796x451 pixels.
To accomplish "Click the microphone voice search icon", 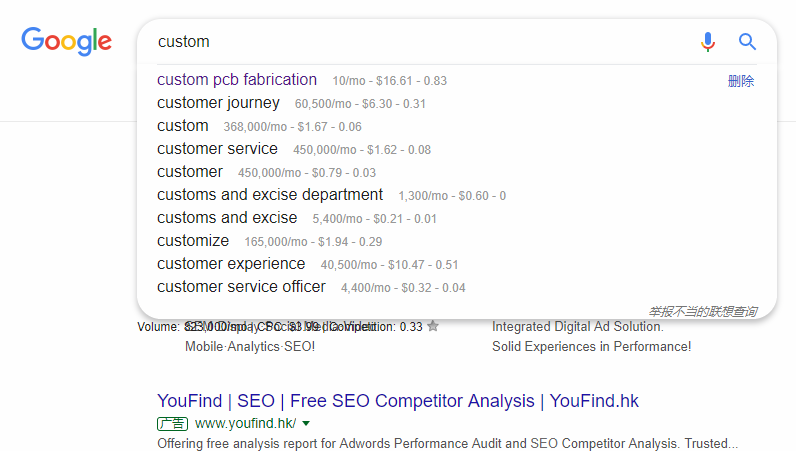I will 708,42.
